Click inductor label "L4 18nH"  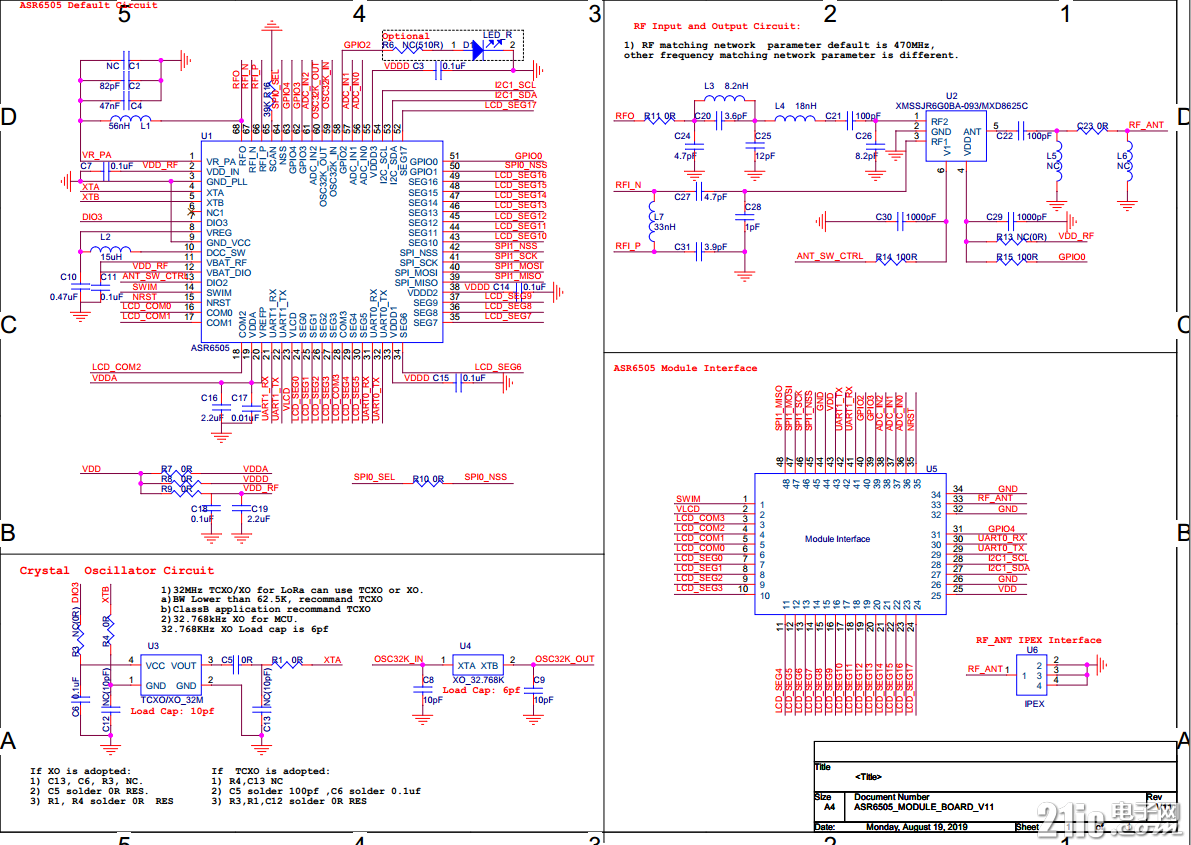pyautogui.click(x=795, y=106)
